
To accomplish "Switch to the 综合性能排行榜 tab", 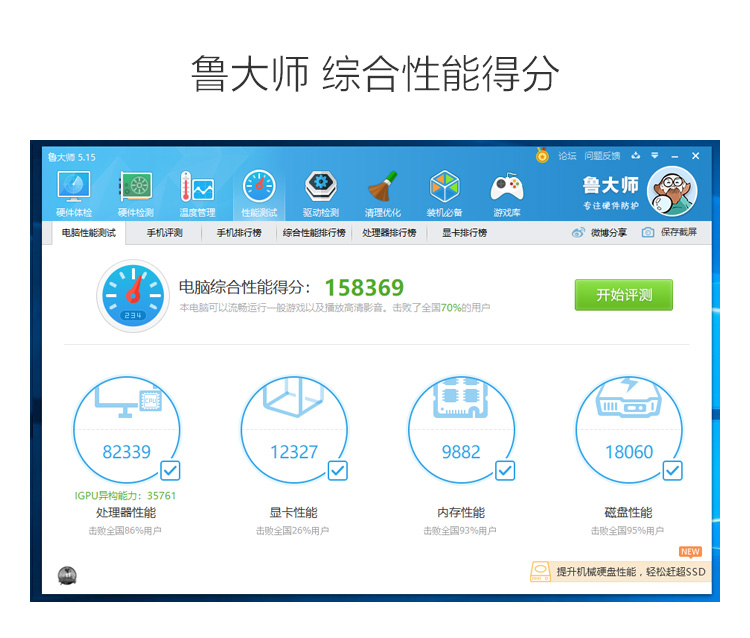I will point(314,233).
